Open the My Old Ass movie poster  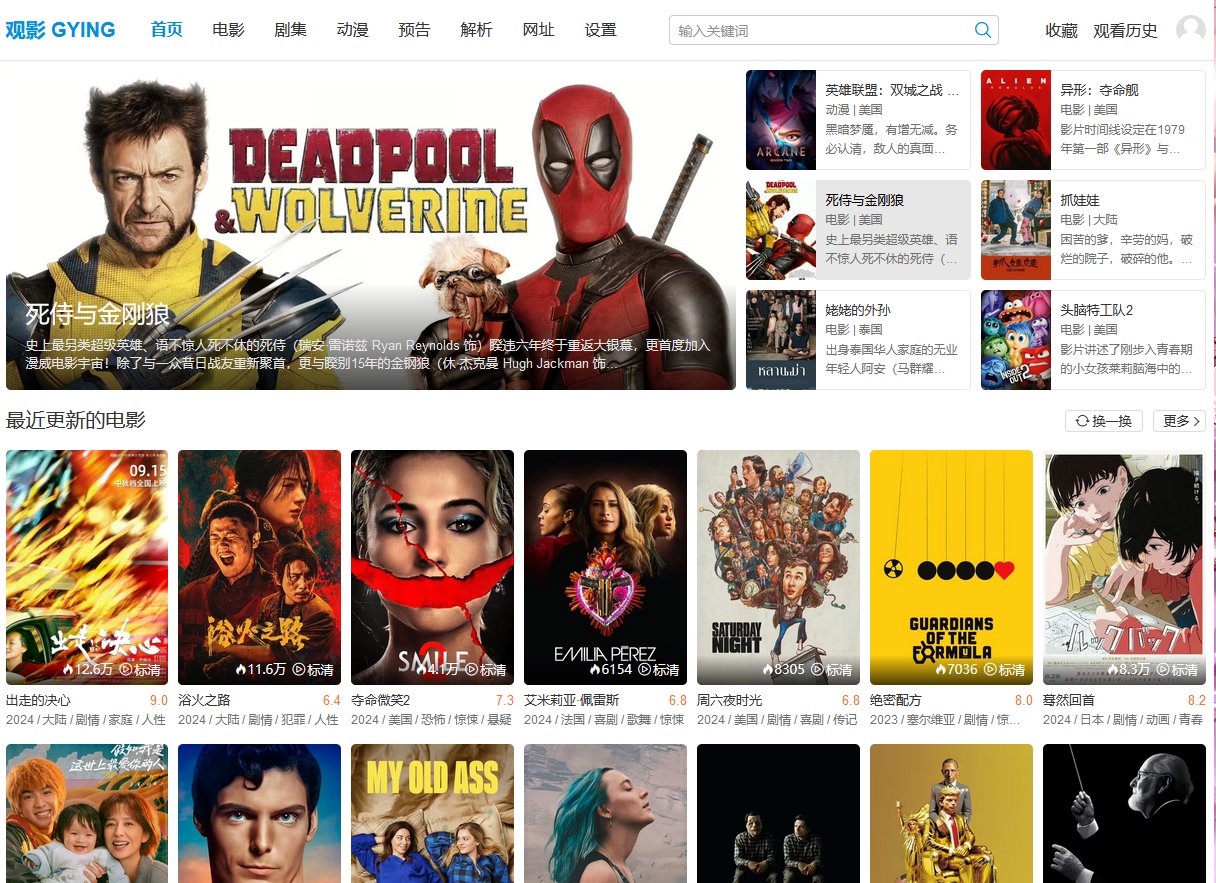(433, 813)
